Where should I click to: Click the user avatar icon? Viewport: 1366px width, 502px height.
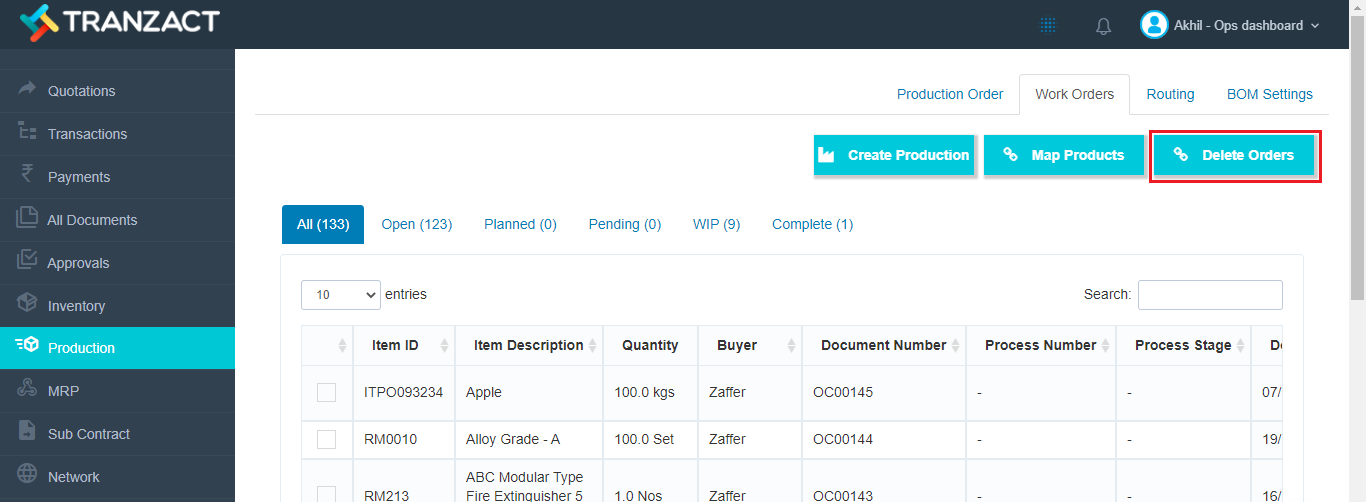pos(1154,25)
